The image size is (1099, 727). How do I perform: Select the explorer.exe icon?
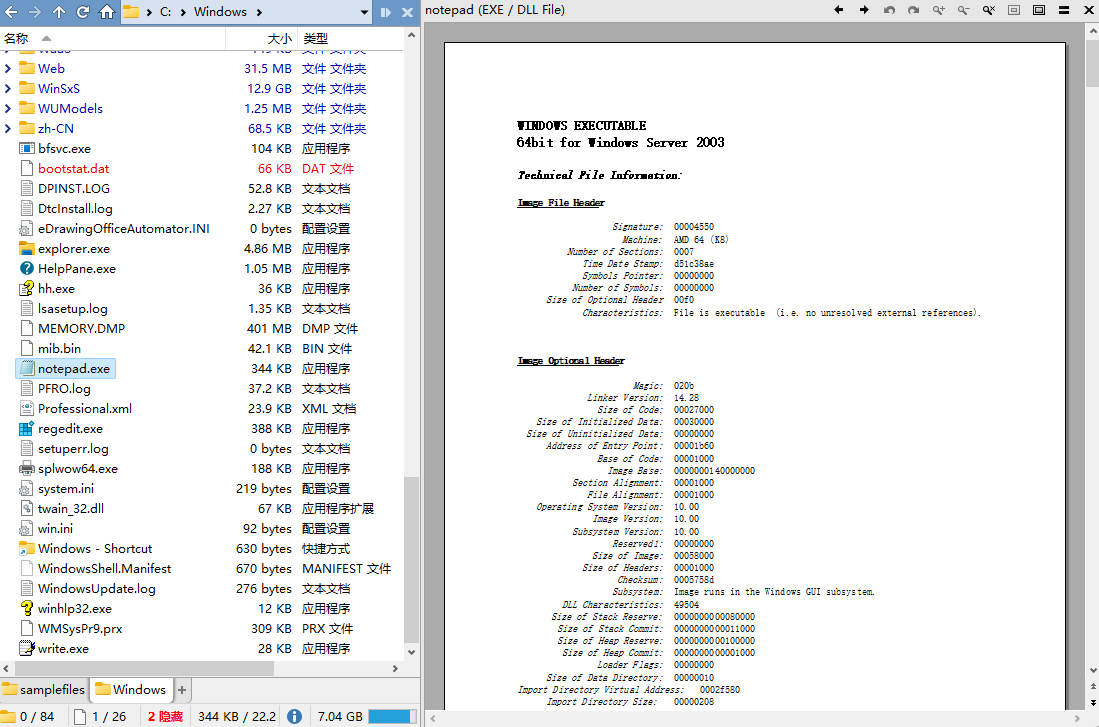pyautogui.click(x=27, y=249)
